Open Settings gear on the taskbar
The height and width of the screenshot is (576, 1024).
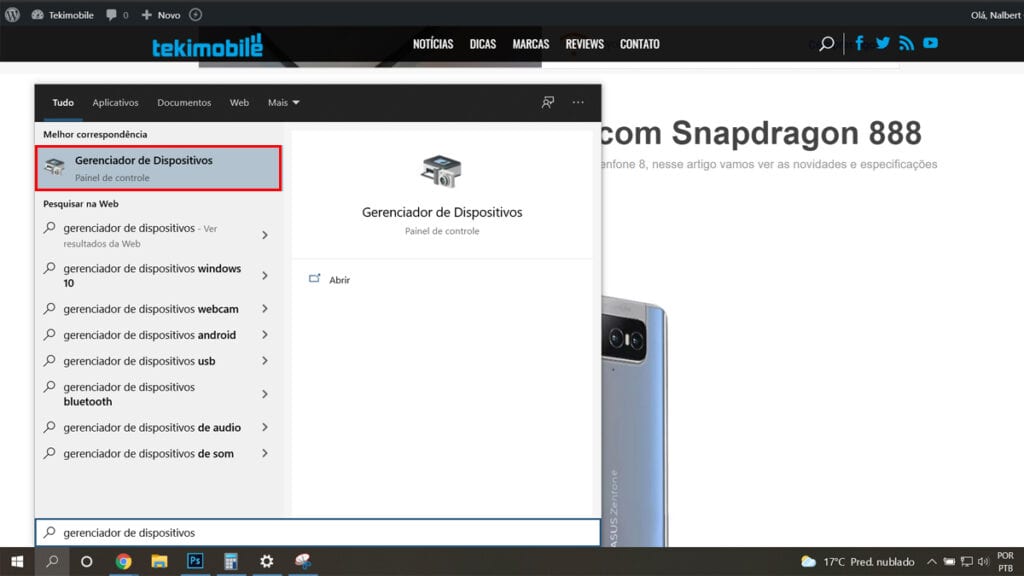[266, 562]
